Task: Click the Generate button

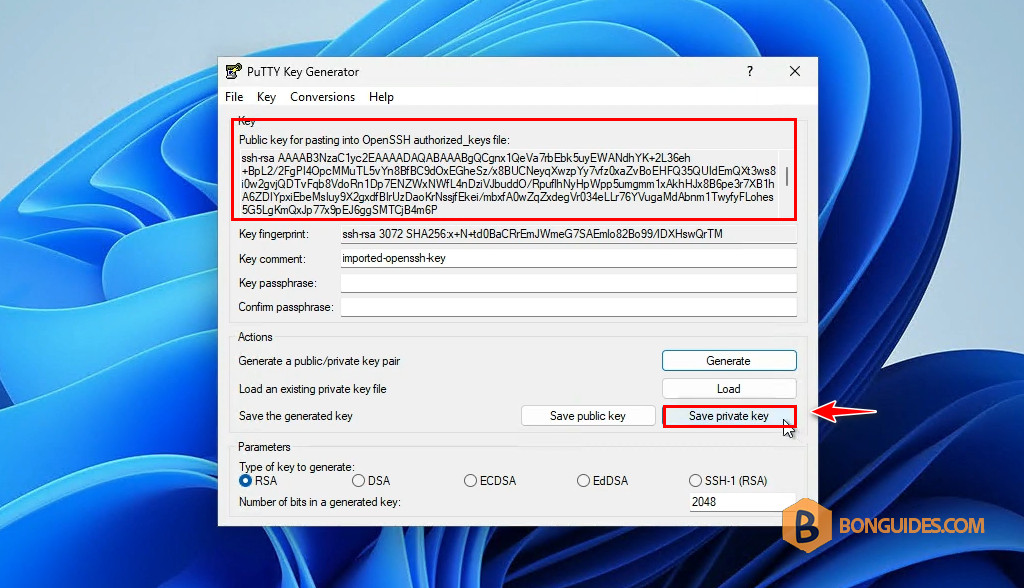Action: (729, 361)
